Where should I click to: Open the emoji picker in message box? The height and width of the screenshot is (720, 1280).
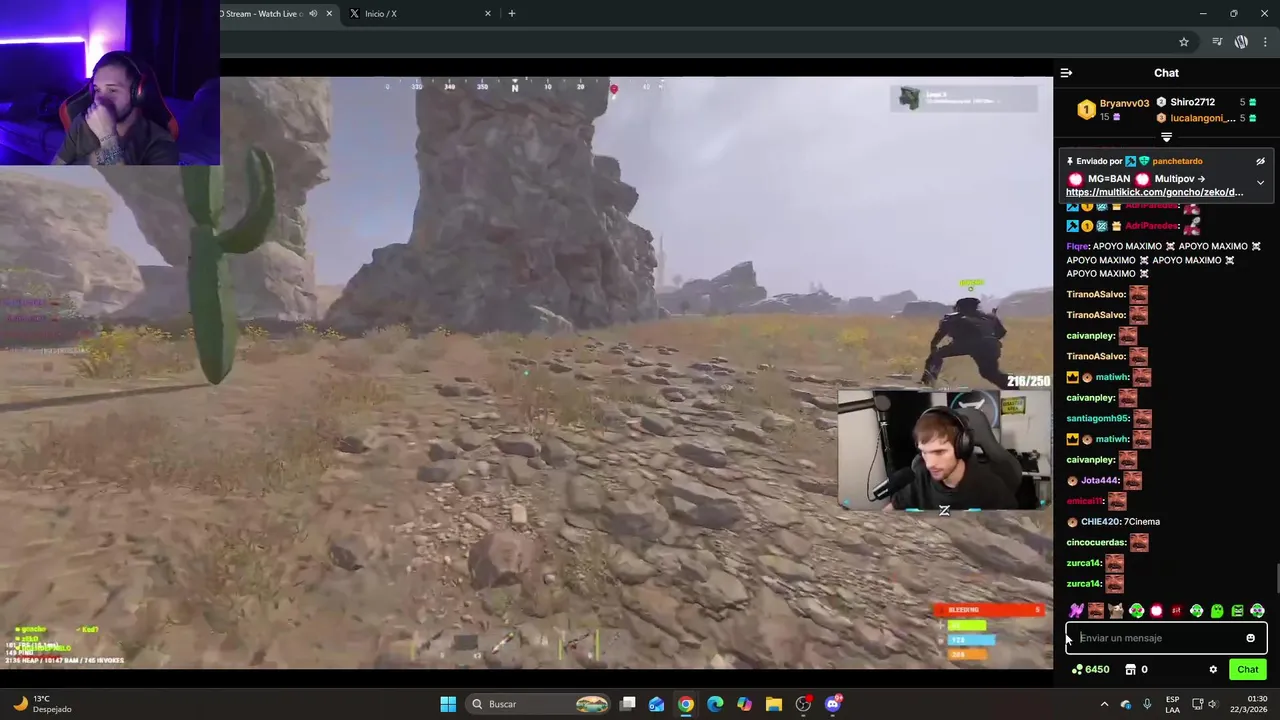[1250, 638]
